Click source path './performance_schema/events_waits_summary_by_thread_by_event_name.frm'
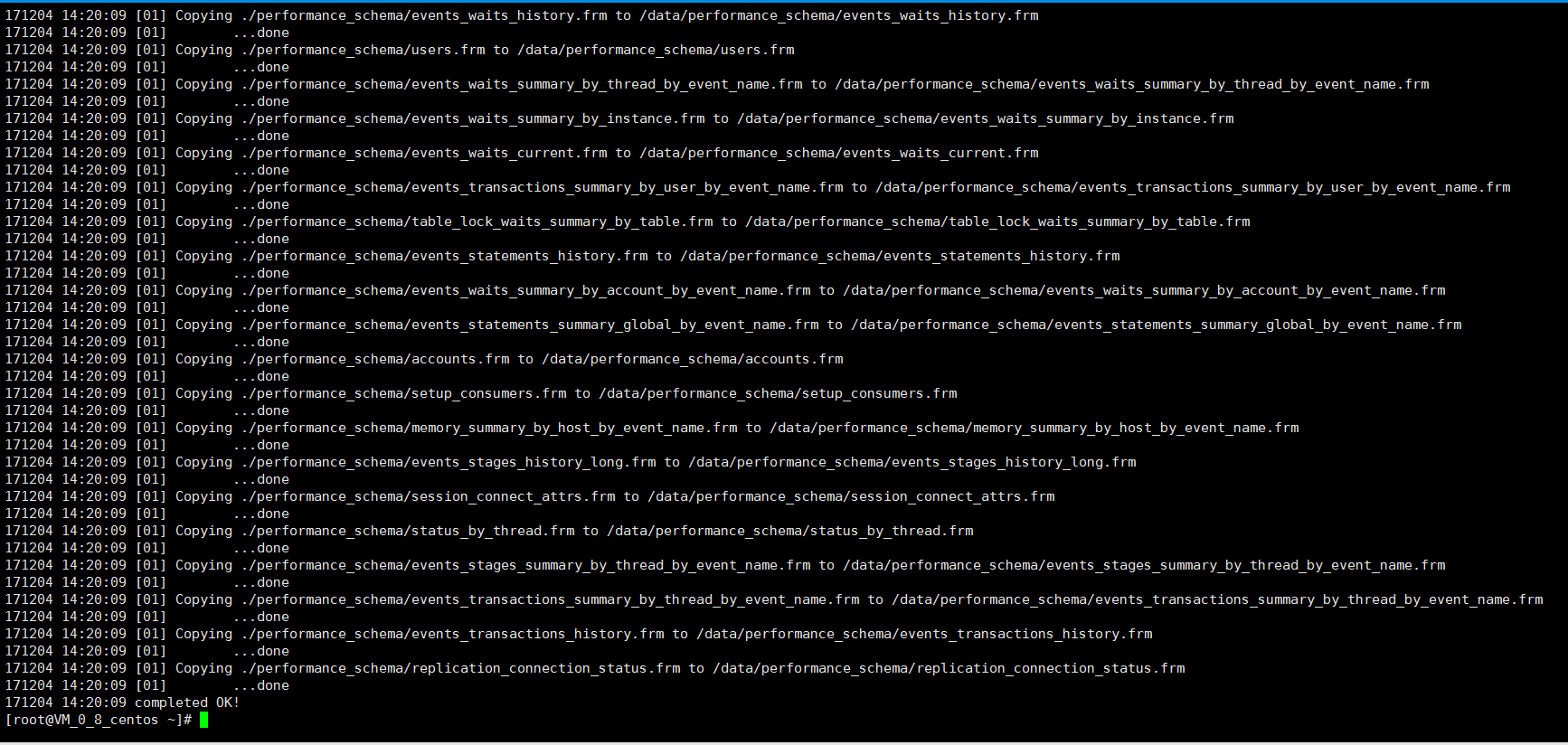 pyautogui.click(x=522, y=84)
